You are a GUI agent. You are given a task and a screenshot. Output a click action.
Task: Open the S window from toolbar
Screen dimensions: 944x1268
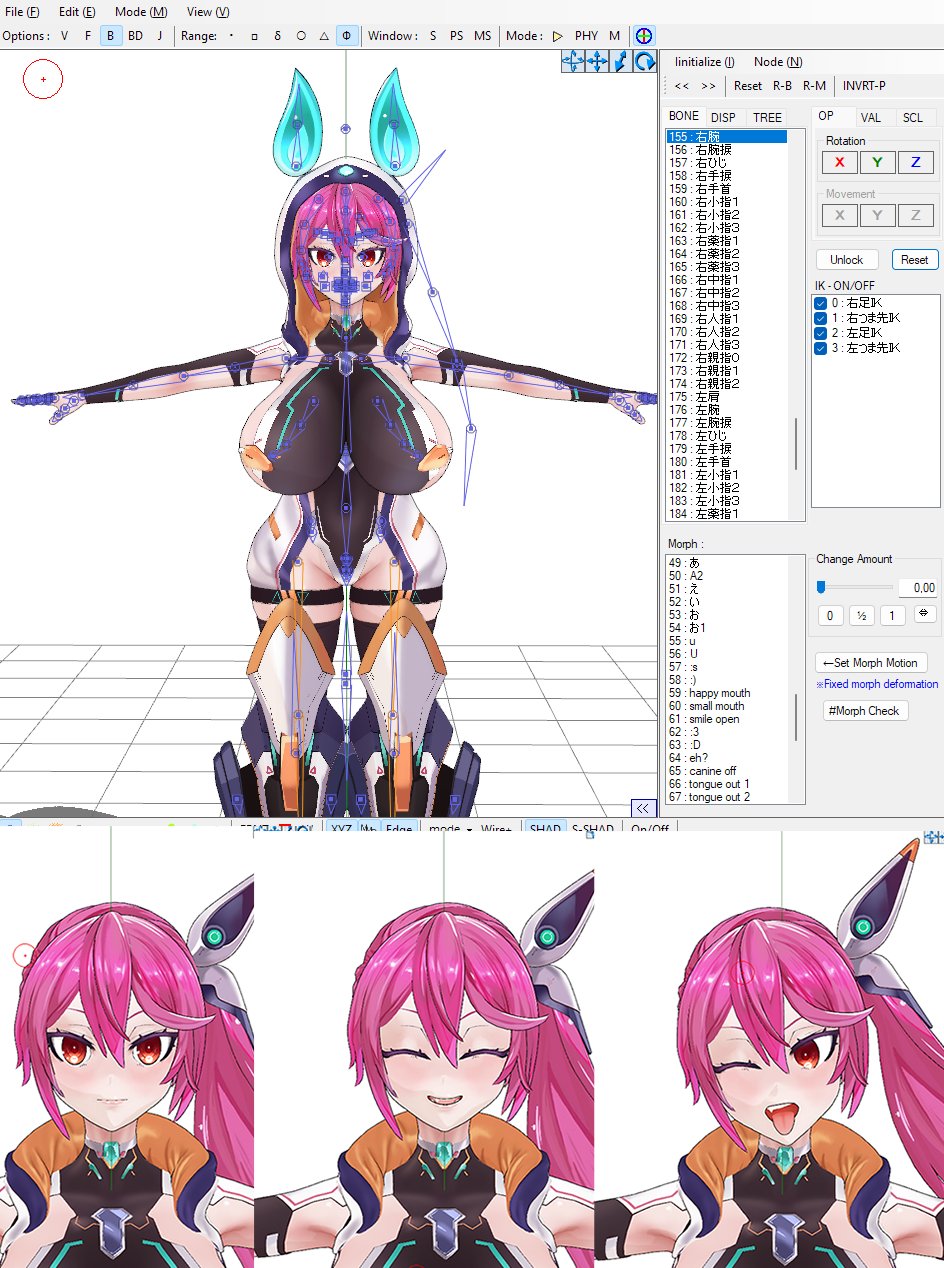tap(433, 35)
